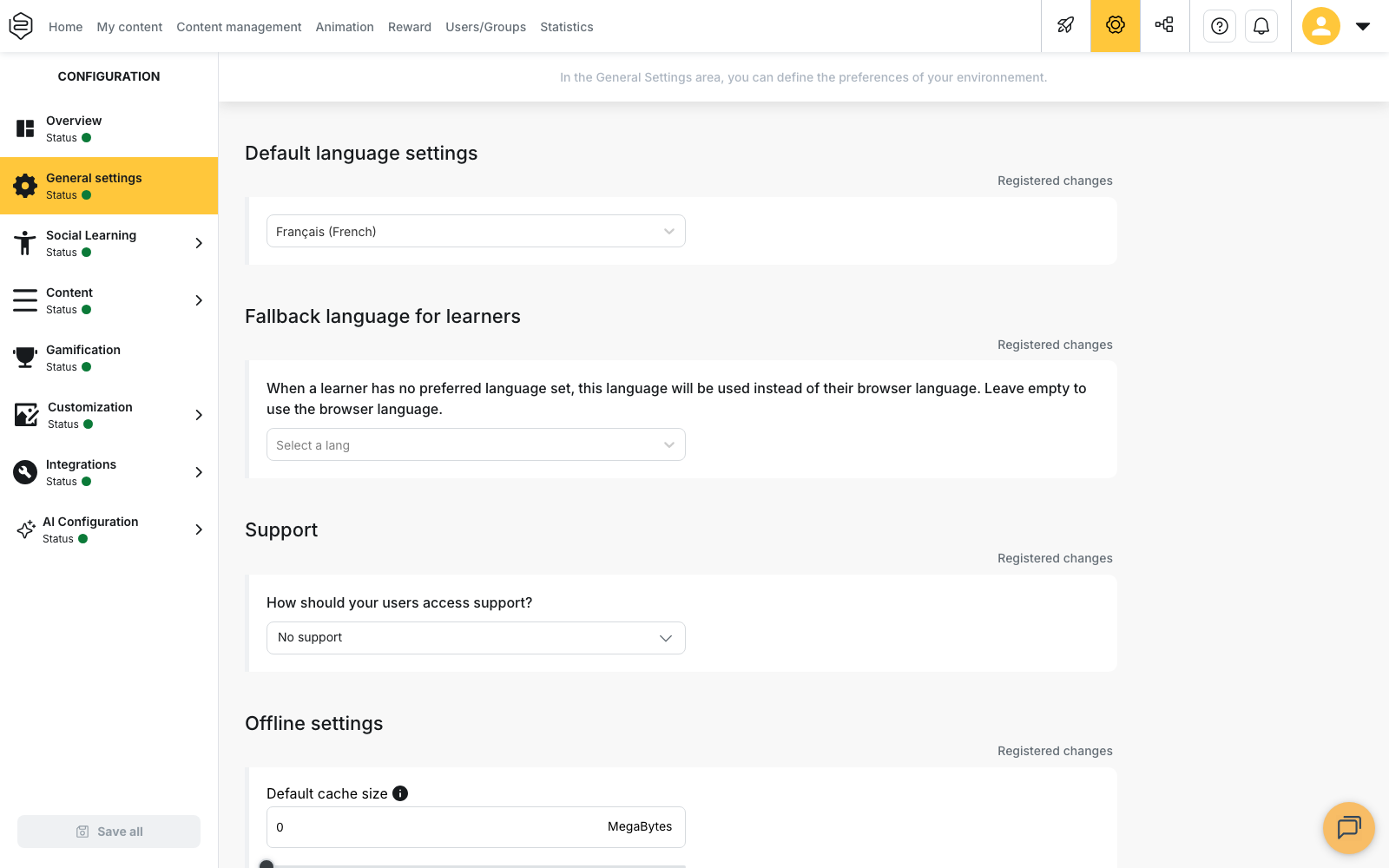The width and height of the screenshot is (1389, 868).
Task: Click the cache size slider handle
Action: point(267,865)
